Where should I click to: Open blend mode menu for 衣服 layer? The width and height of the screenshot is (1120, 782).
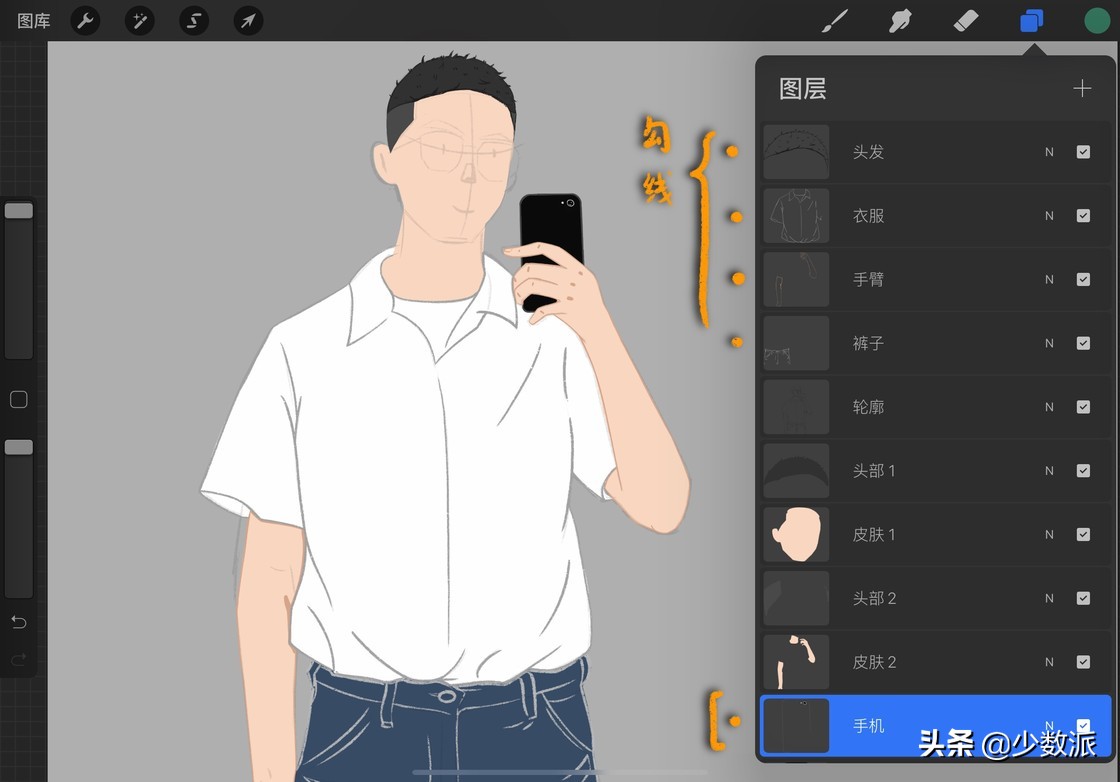click(x=1048, y=215)
